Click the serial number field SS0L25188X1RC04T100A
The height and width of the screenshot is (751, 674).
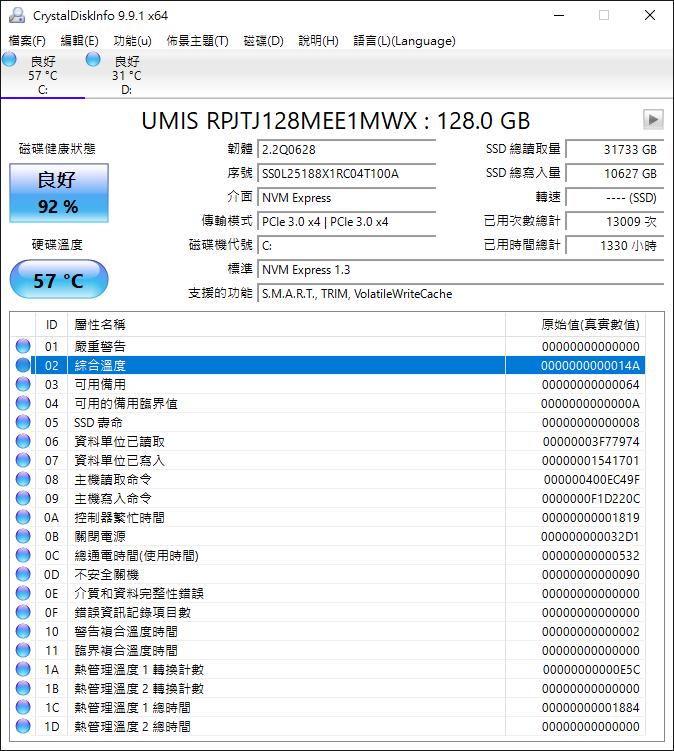coord(347,173)
